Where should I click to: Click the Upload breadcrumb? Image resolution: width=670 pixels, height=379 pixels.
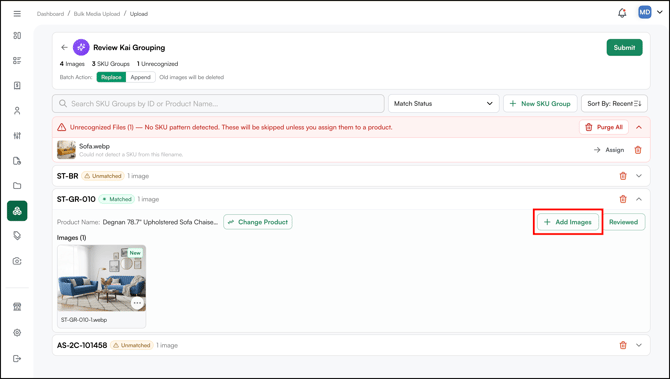point(139,14)
